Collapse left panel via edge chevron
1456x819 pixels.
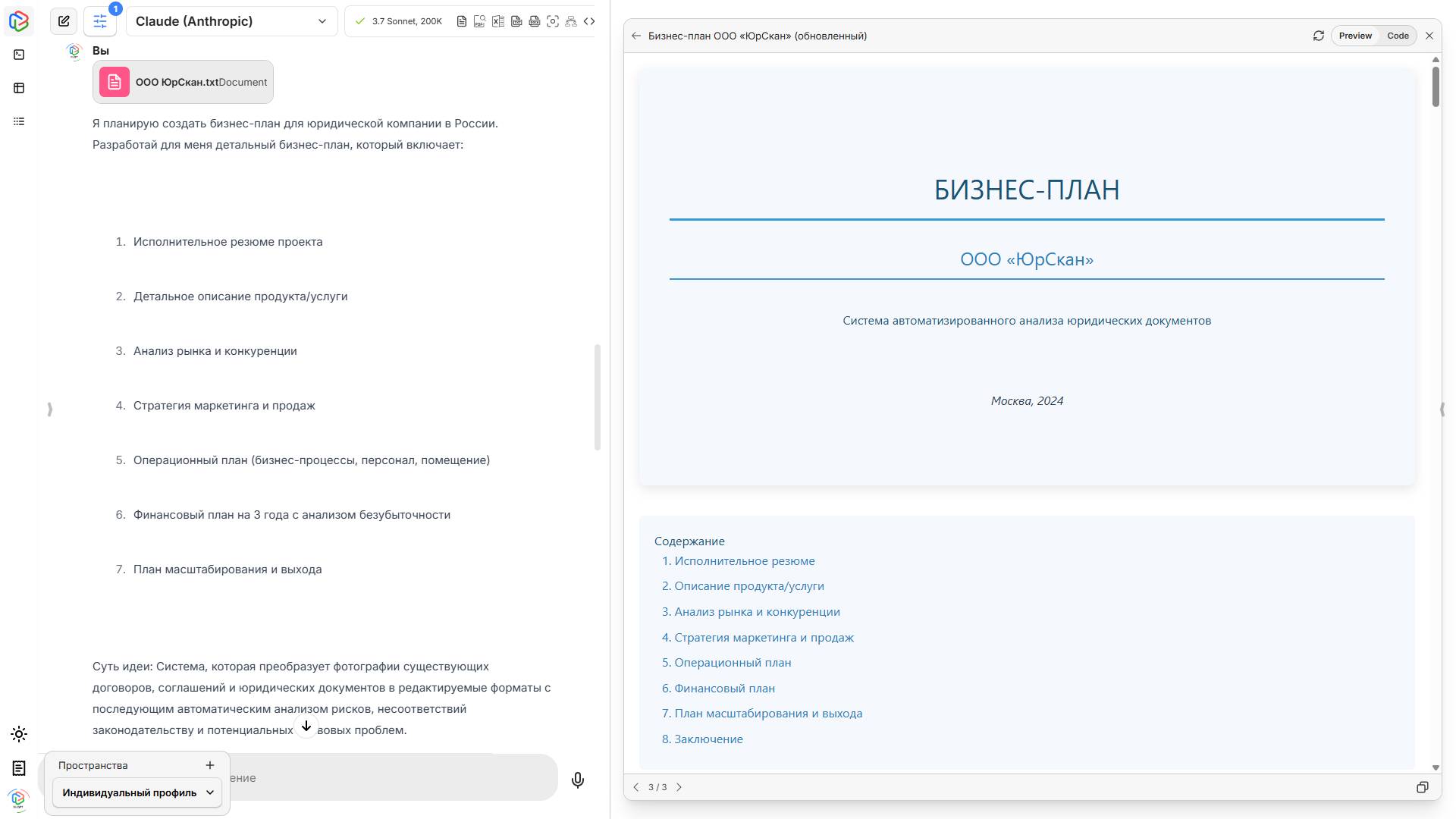pyautogui.click(x=50, y=409)
